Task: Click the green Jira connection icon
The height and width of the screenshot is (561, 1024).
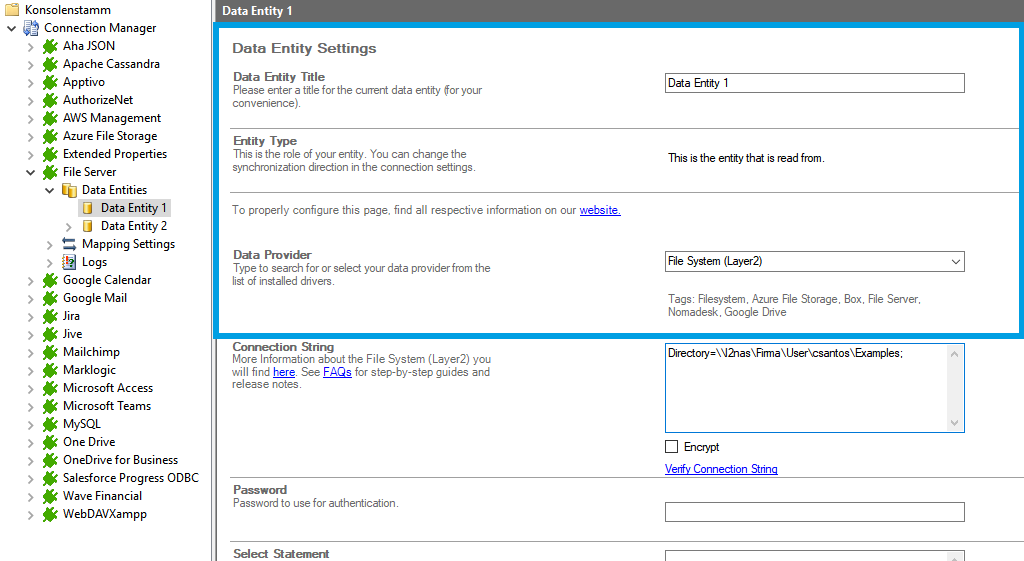Action: (50, 316)
